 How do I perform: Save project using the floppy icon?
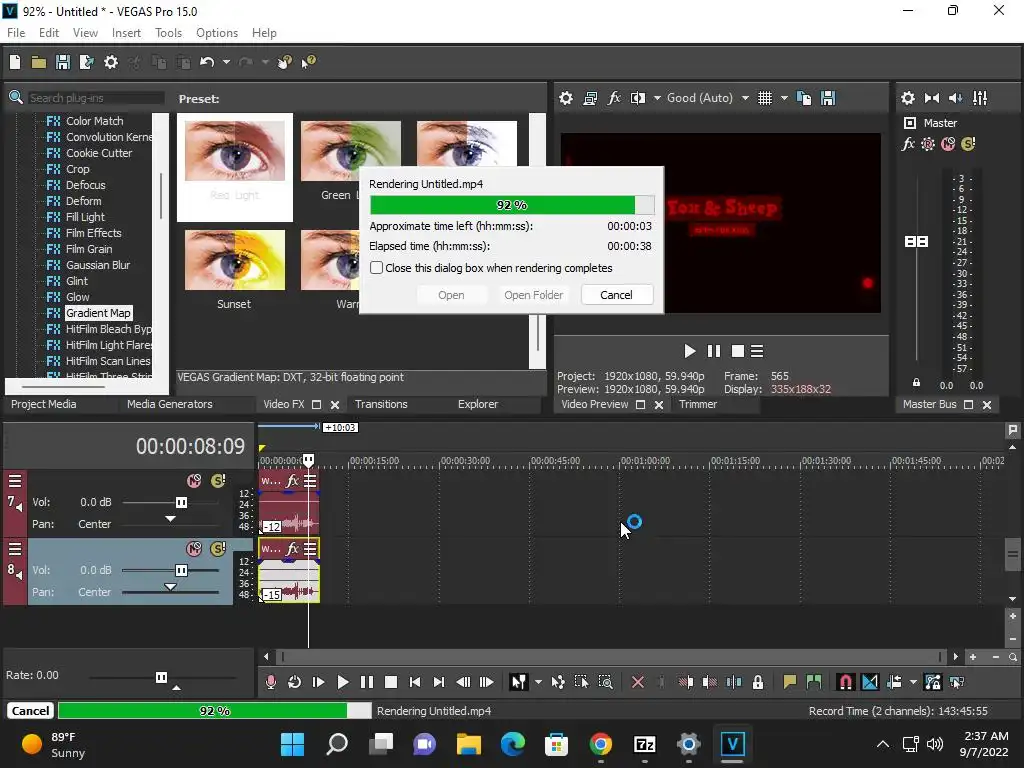coord(63,62)
